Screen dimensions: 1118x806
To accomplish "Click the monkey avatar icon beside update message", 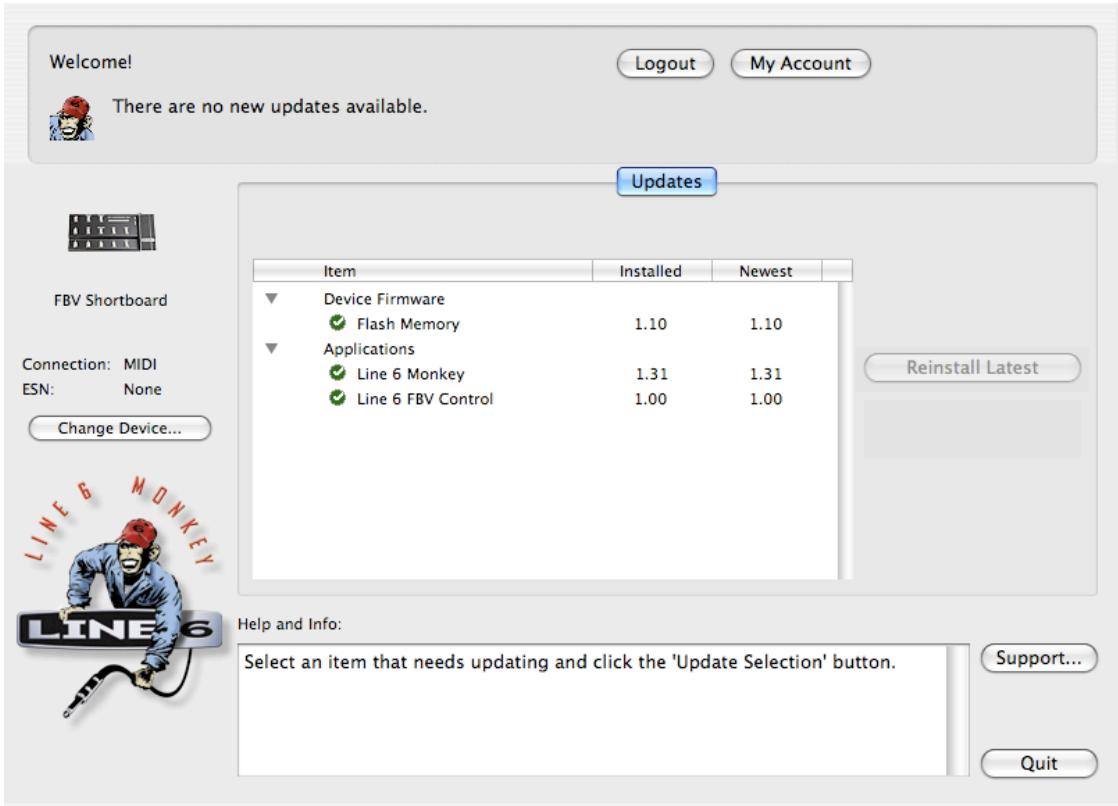I will 71,118.
